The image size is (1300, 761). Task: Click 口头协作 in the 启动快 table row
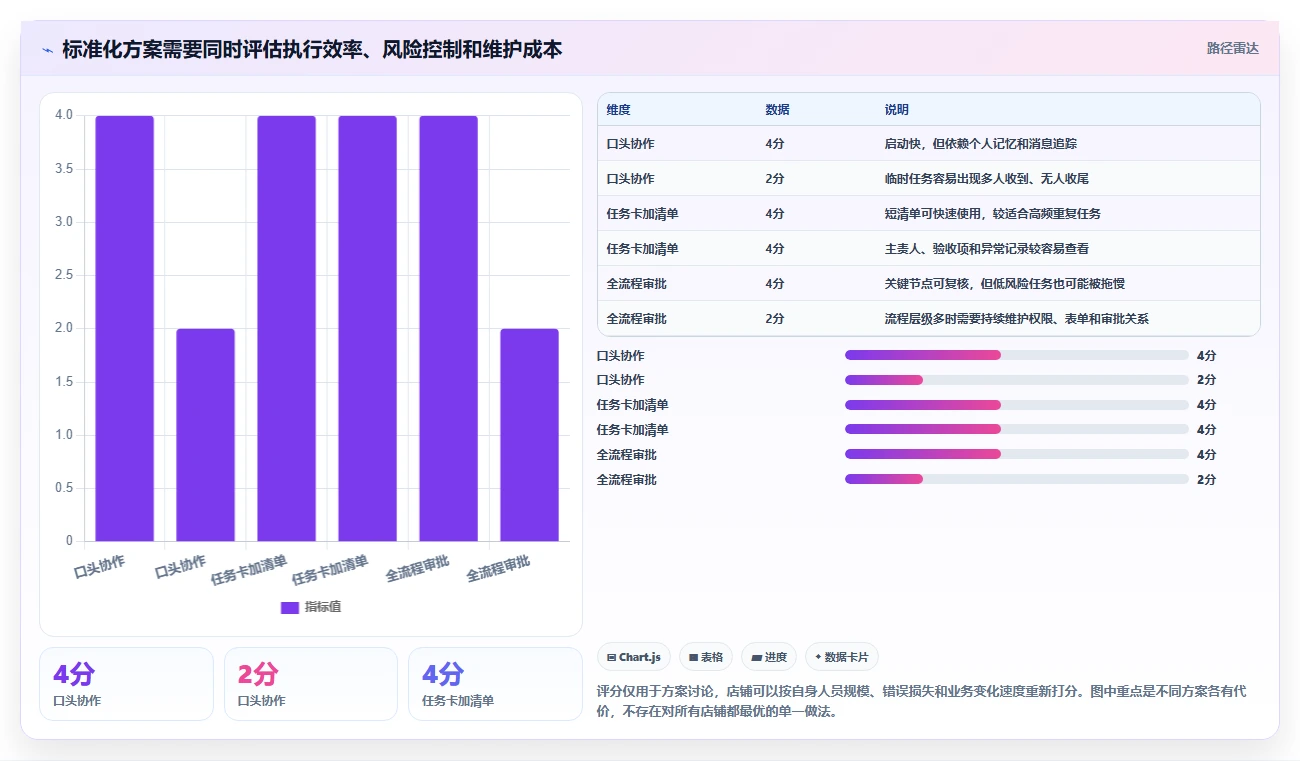click(631, 144)
